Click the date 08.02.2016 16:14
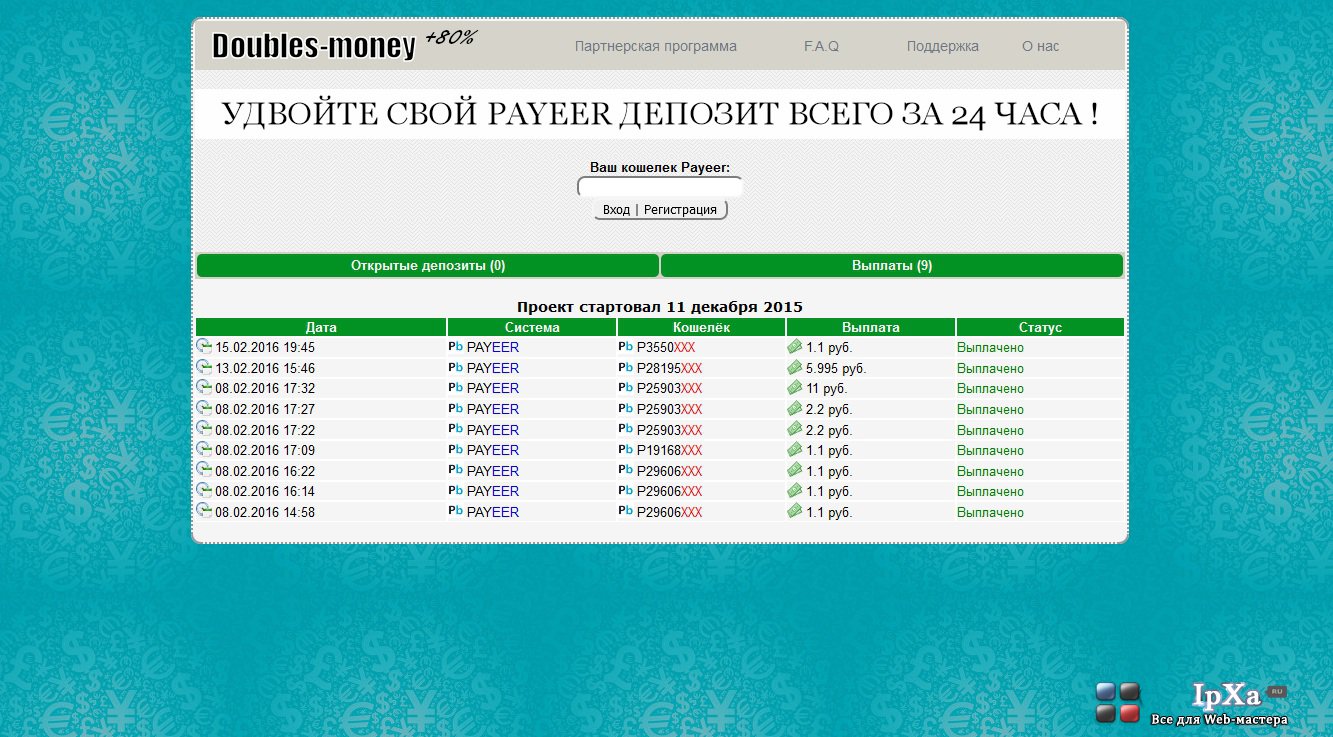1333x737 pixels. (x=265, y=491)
